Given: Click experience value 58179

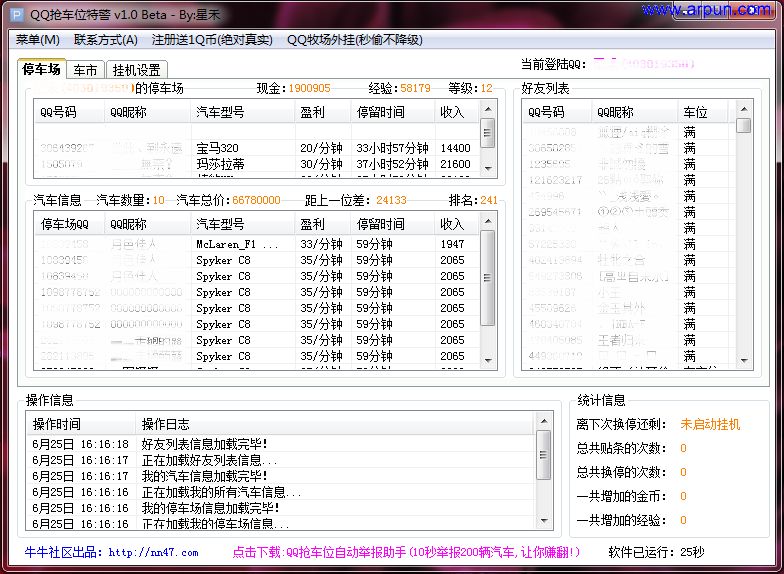Looking at the screenshot, I should pyautogui.click(x=415, y=88).
